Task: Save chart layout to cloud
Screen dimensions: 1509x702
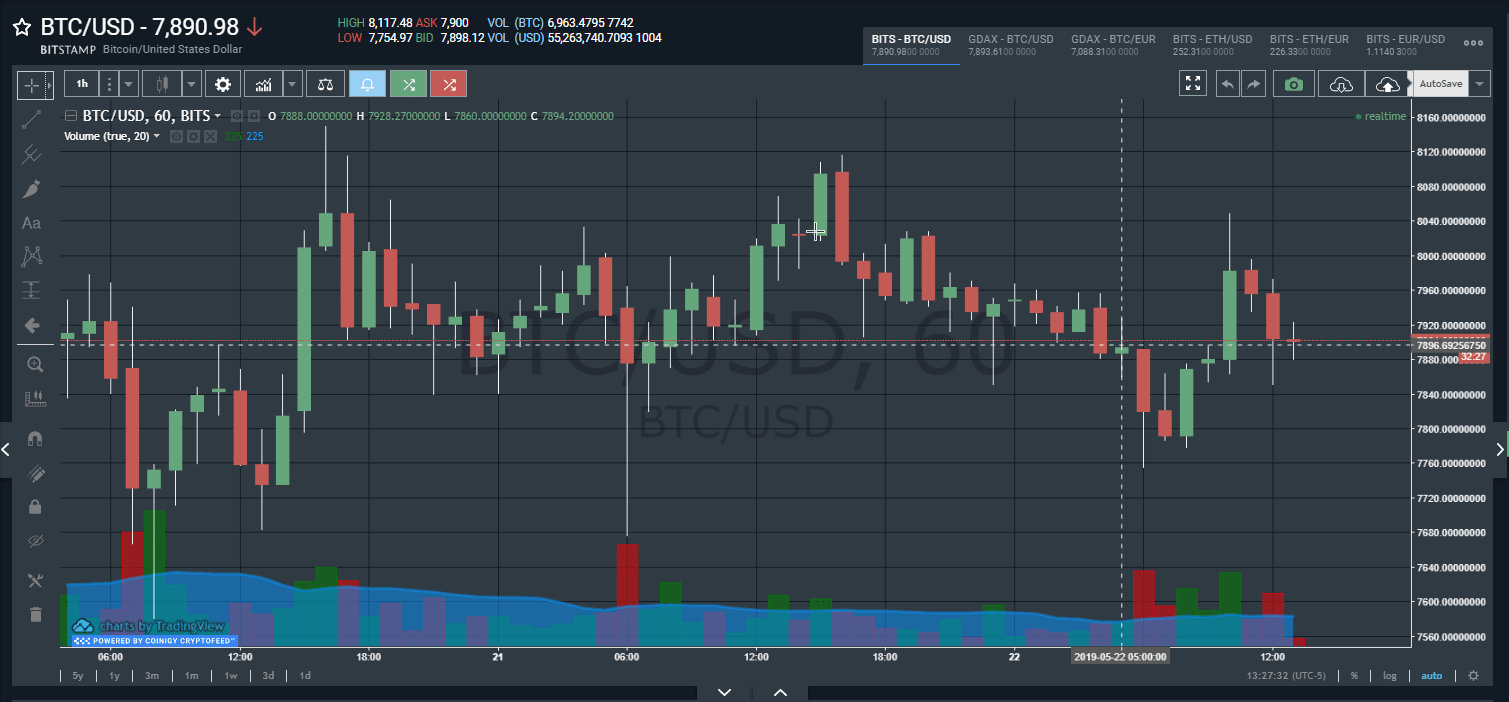Action: pos(1388,84)
